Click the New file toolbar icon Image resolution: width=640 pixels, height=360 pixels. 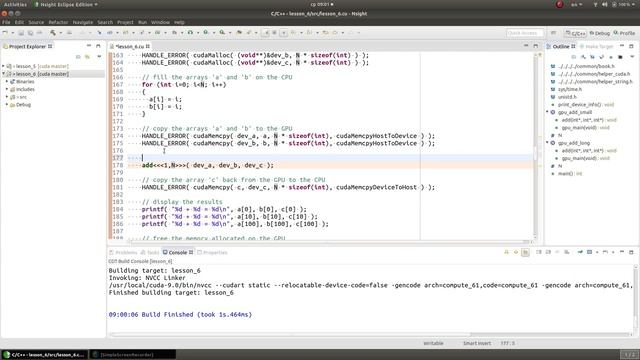tap(5, 33)
